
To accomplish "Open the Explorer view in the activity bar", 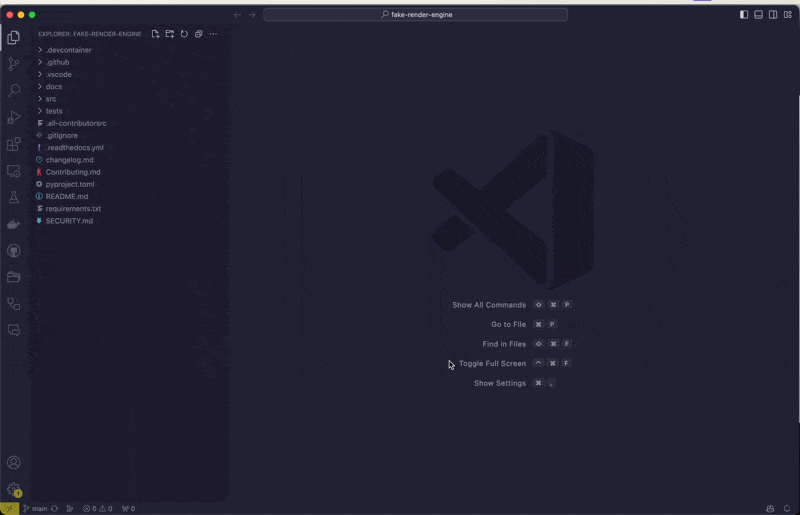I will click(x=14, y=37).
